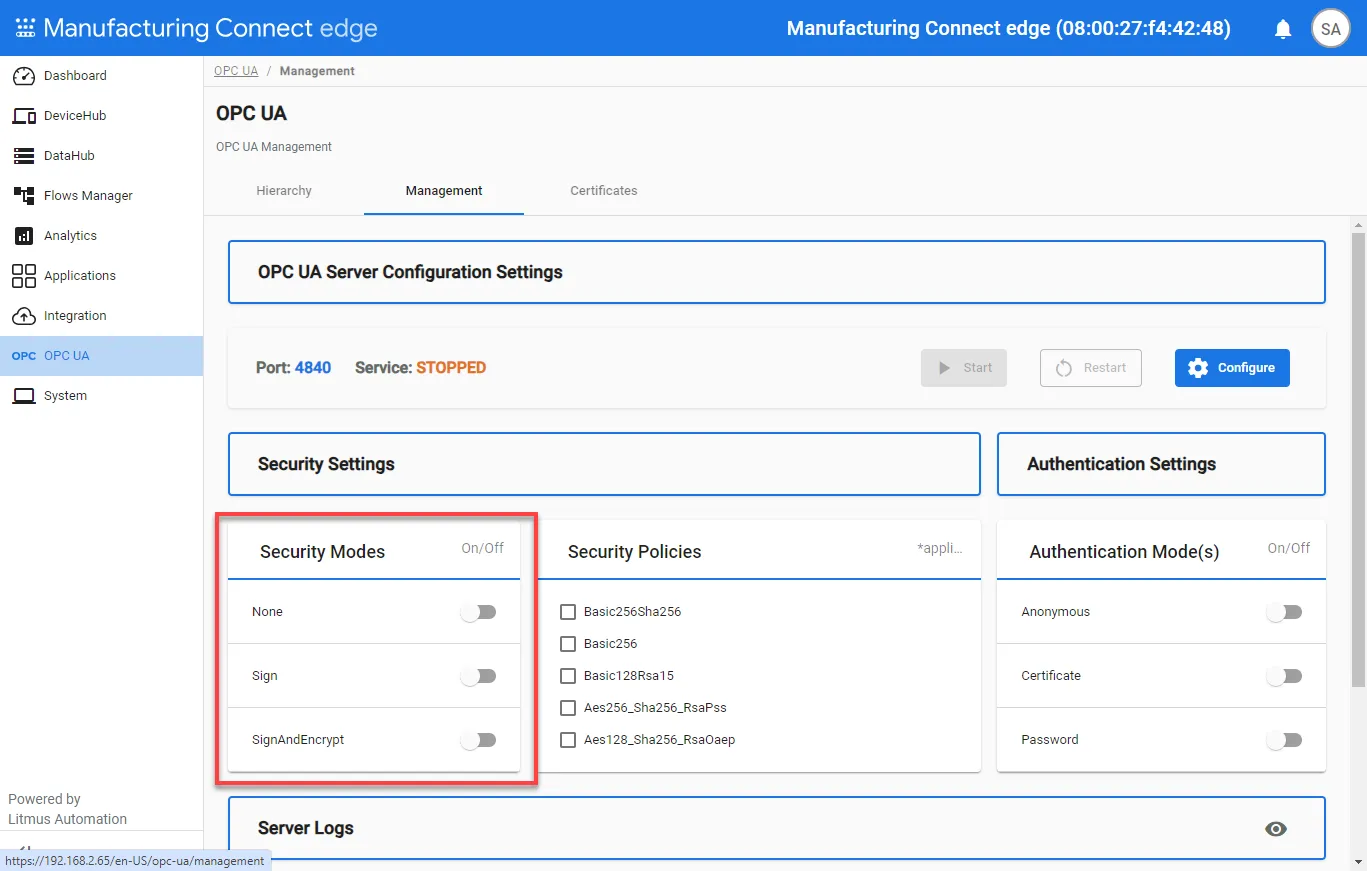The width and height of the screenshot is (1367, 871).
Task: Click the STOPPED service status
Action: point(451,368)
